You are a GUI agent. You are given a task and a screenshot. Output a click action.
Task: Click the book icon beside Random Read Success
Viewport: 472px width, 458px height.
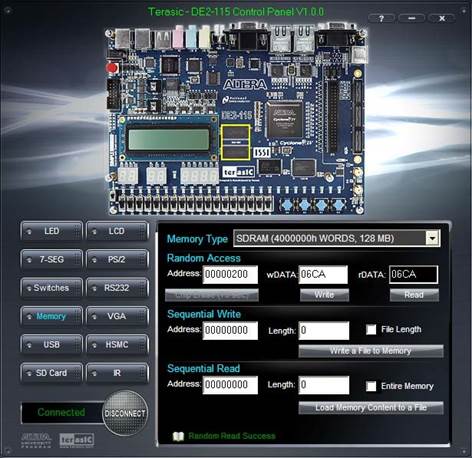179,436
